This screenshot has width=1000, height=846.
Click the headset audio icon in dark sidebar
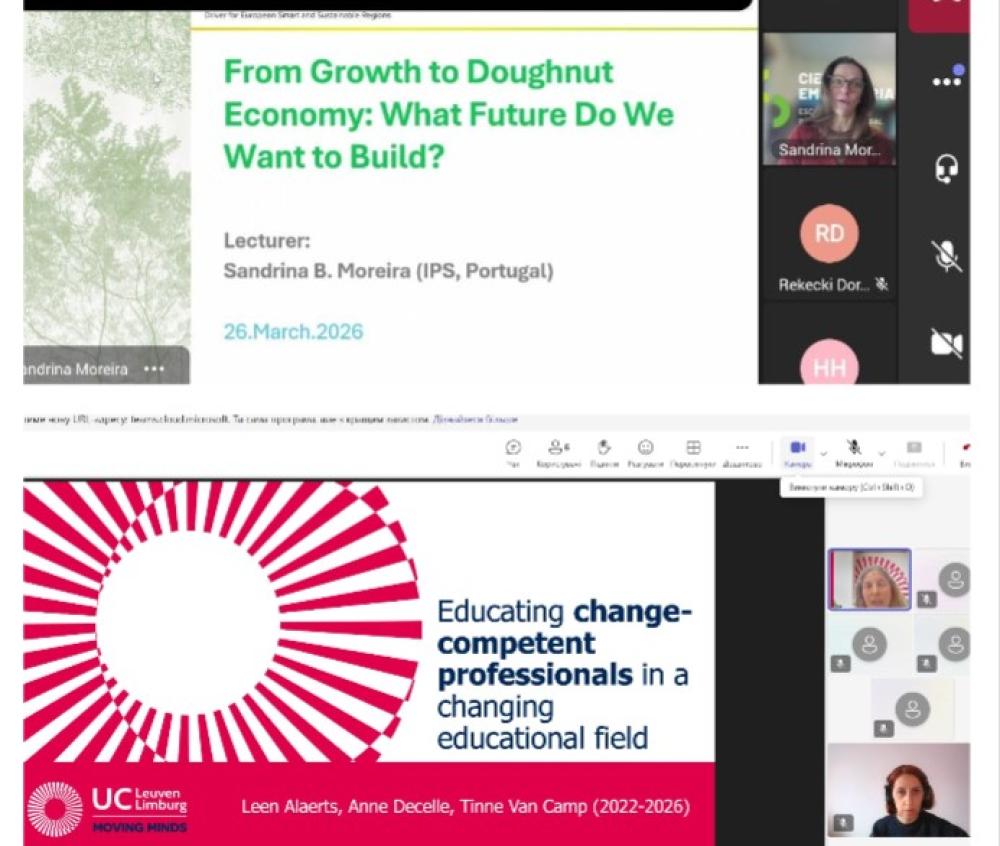[x=945, y=170]
